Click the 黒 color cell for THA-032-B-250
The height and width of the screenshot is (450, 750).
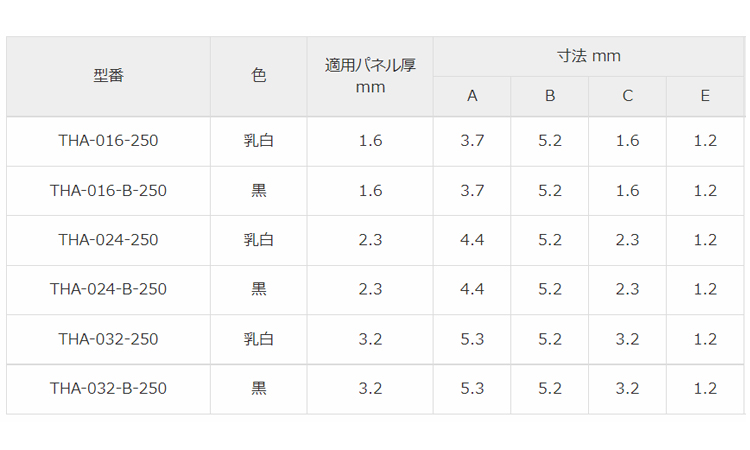tap(258, 388)
